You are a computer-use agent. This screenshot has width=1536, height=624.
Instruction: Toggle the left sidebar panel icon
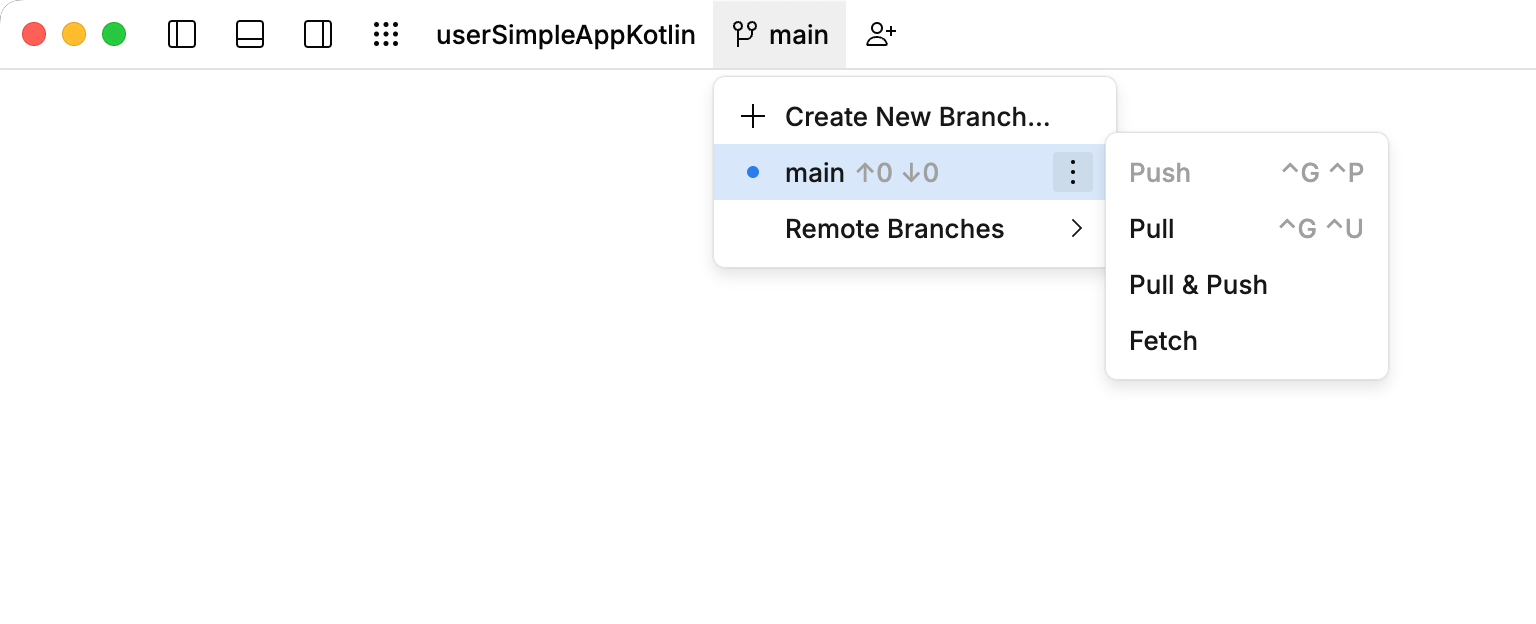(182, 34)
